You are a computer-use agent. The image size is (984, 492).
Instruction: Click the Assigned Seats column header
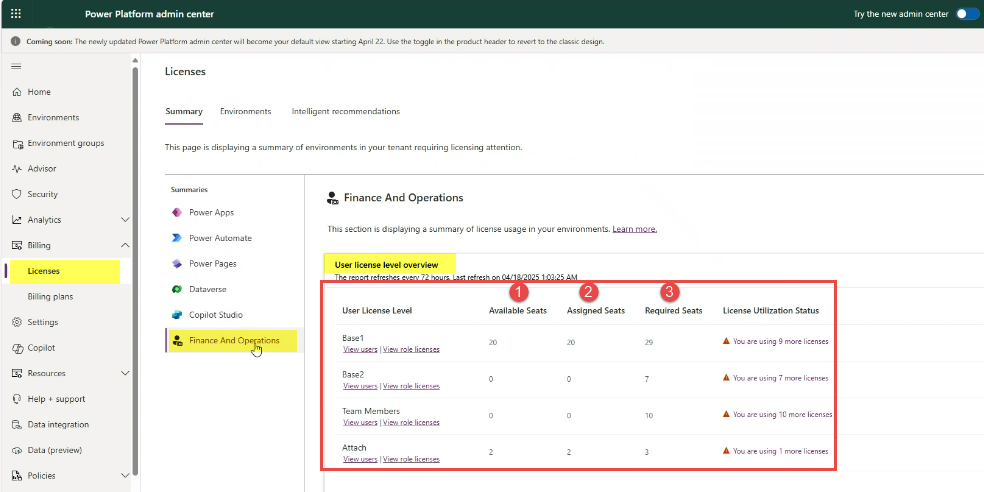tap(596, 310)
